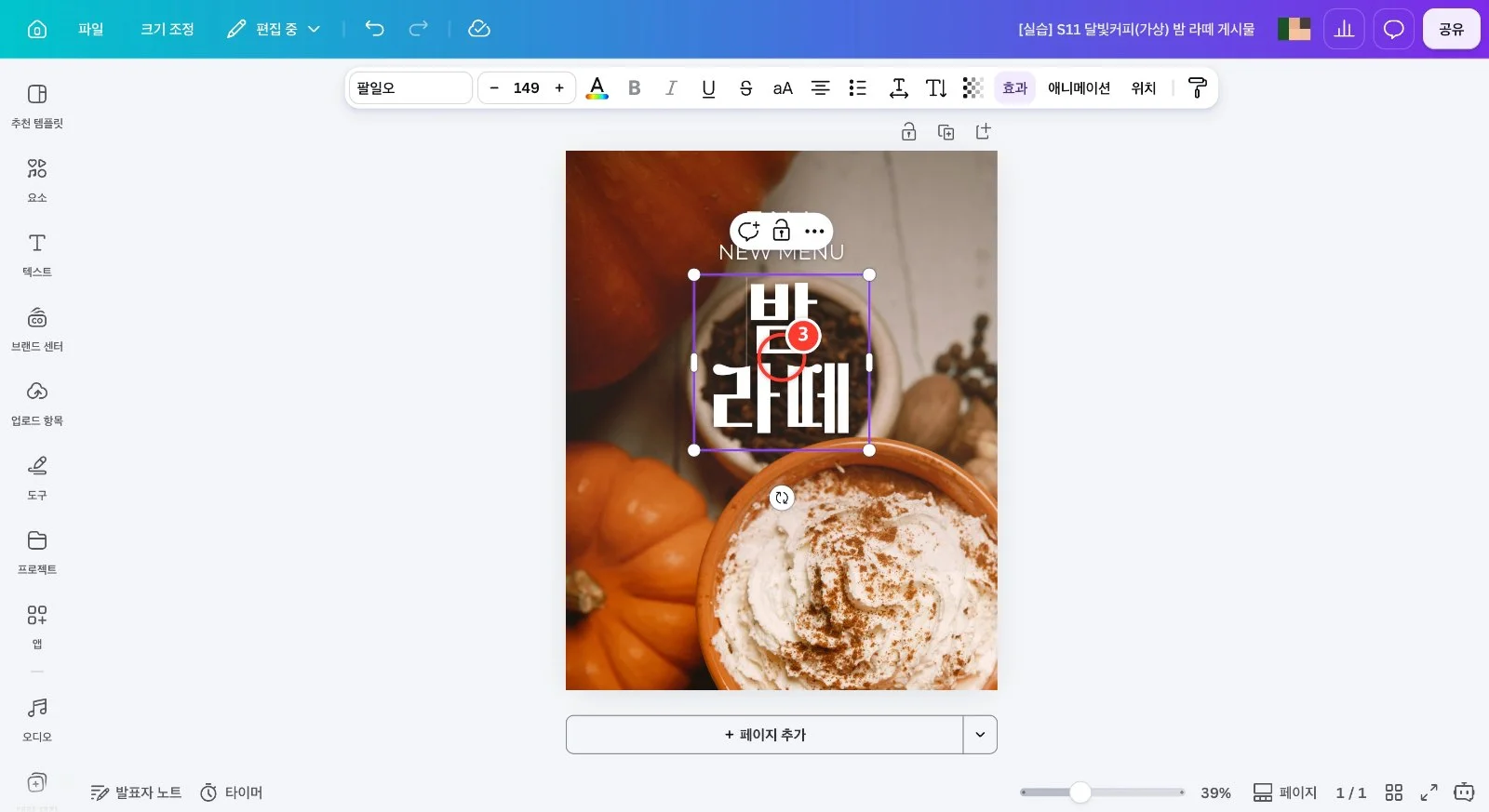Open letter and line spacing options
The width and height of the screenshot is (1489, 812).
pos(898,87)
